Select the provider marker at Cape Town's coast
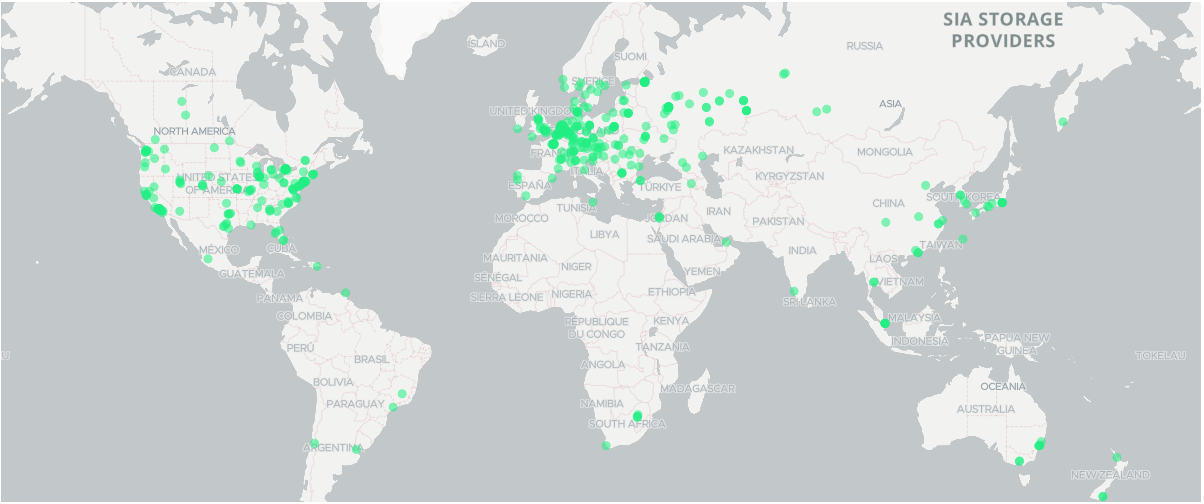The image size is (1204, 504). 605,445
